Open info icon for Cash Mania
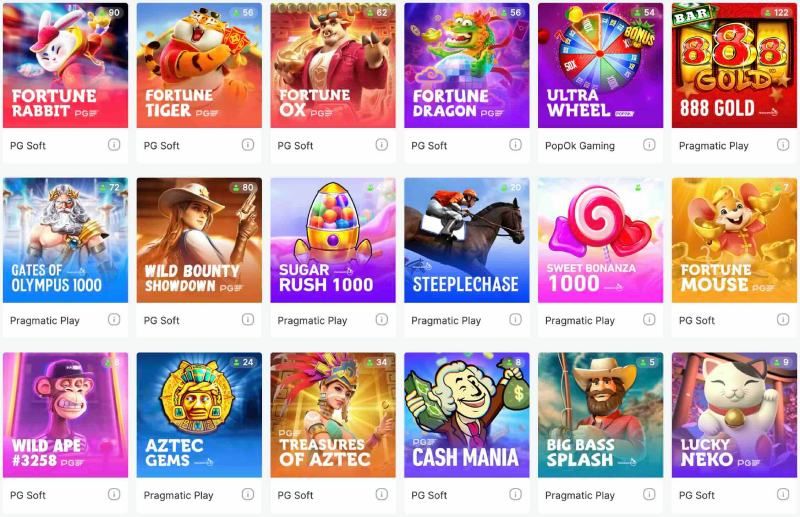 point(515,494)
